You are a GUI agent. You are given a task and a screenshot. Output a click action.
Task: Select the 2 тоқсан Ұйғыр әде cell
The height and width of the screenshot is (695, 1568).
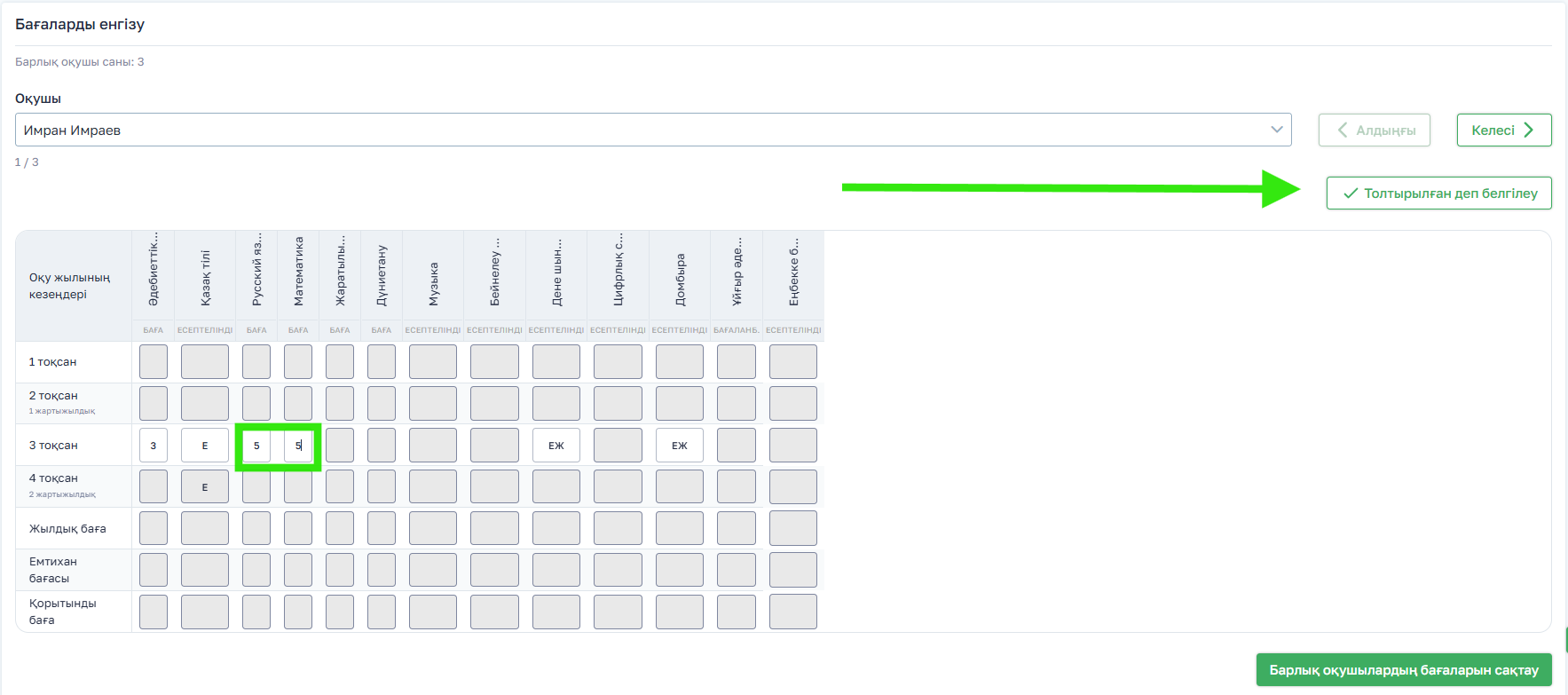click(x=737, y=404)
